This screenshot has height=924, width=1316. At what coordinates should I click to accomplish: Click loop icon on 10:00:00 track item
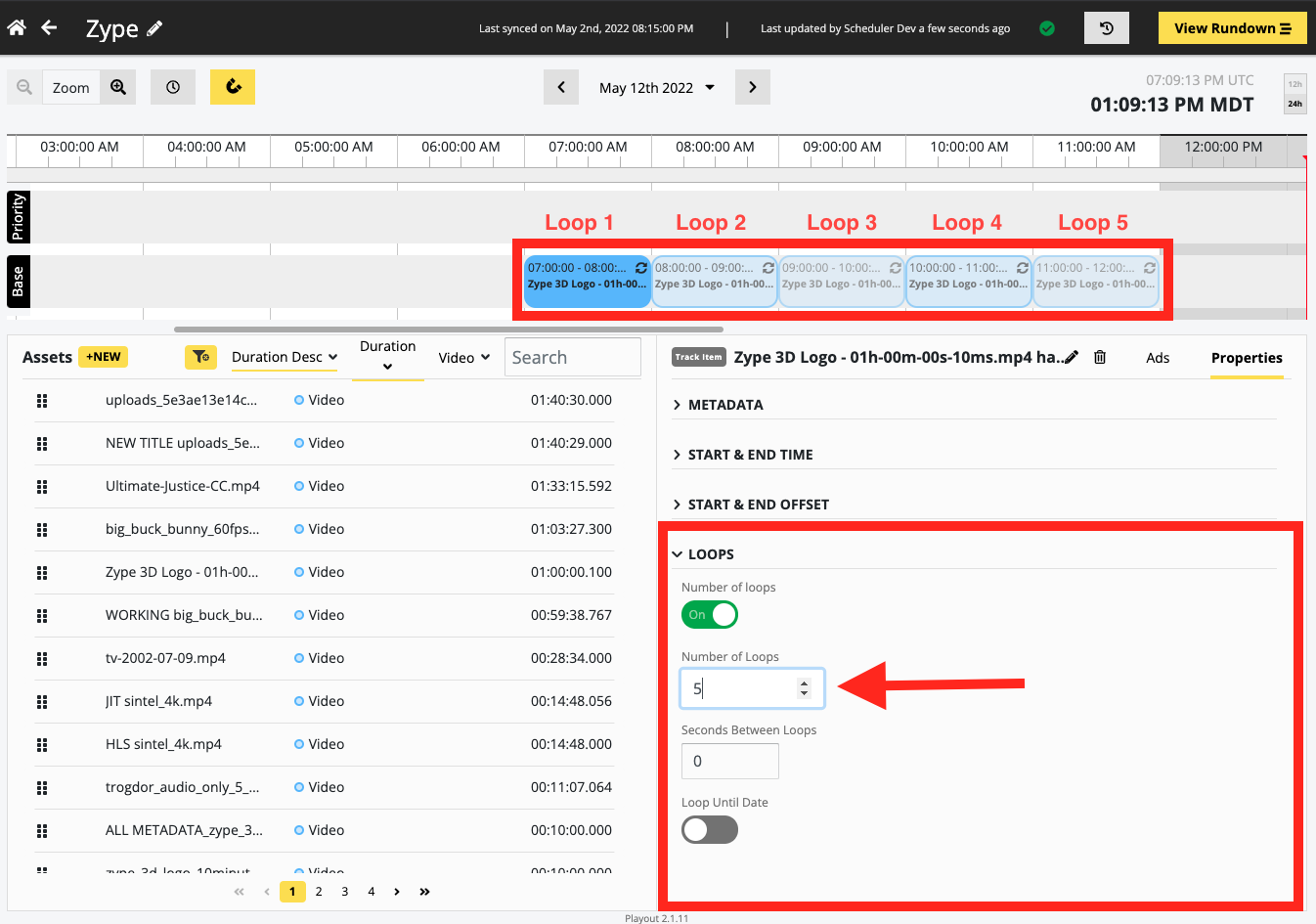coord(1023,268)
